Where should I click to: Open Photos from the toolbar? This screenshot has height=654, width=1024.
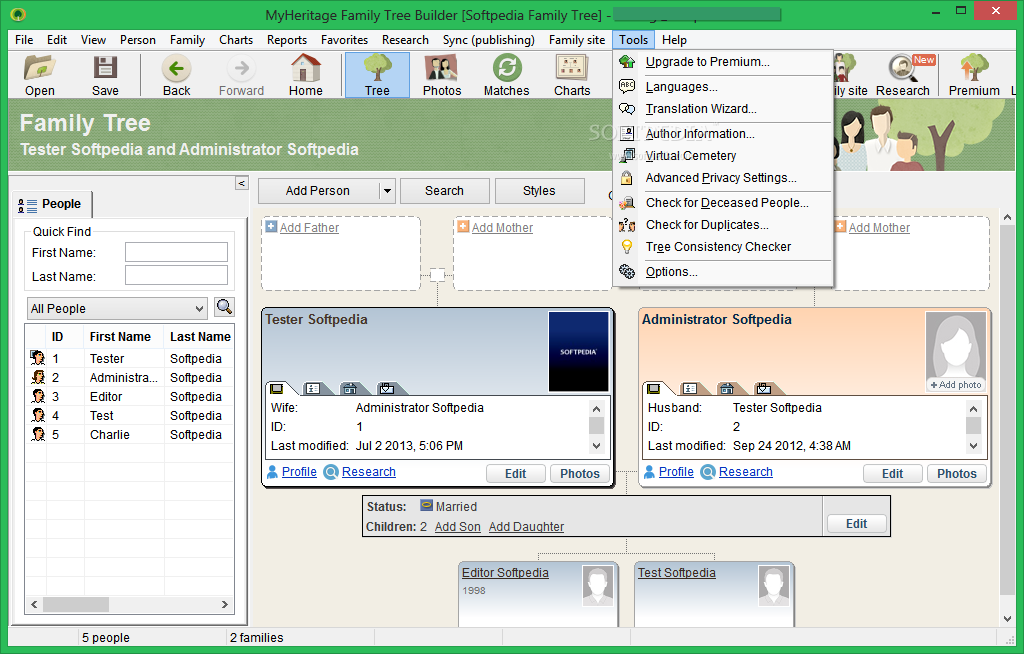coord(441,75)
